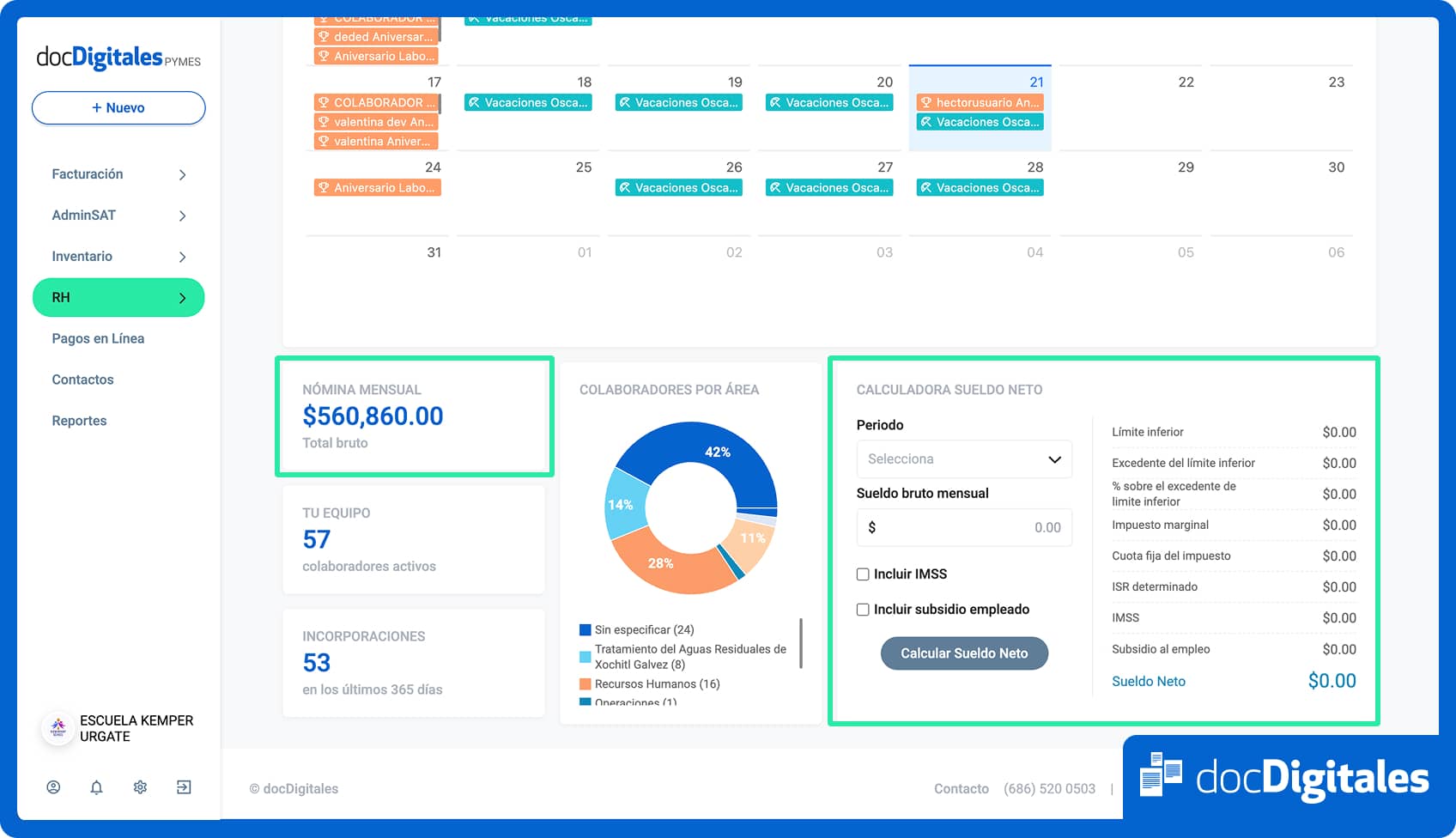Open Reportes menu item
This screenshot has height=838, width=1456.
coord(79,421)
